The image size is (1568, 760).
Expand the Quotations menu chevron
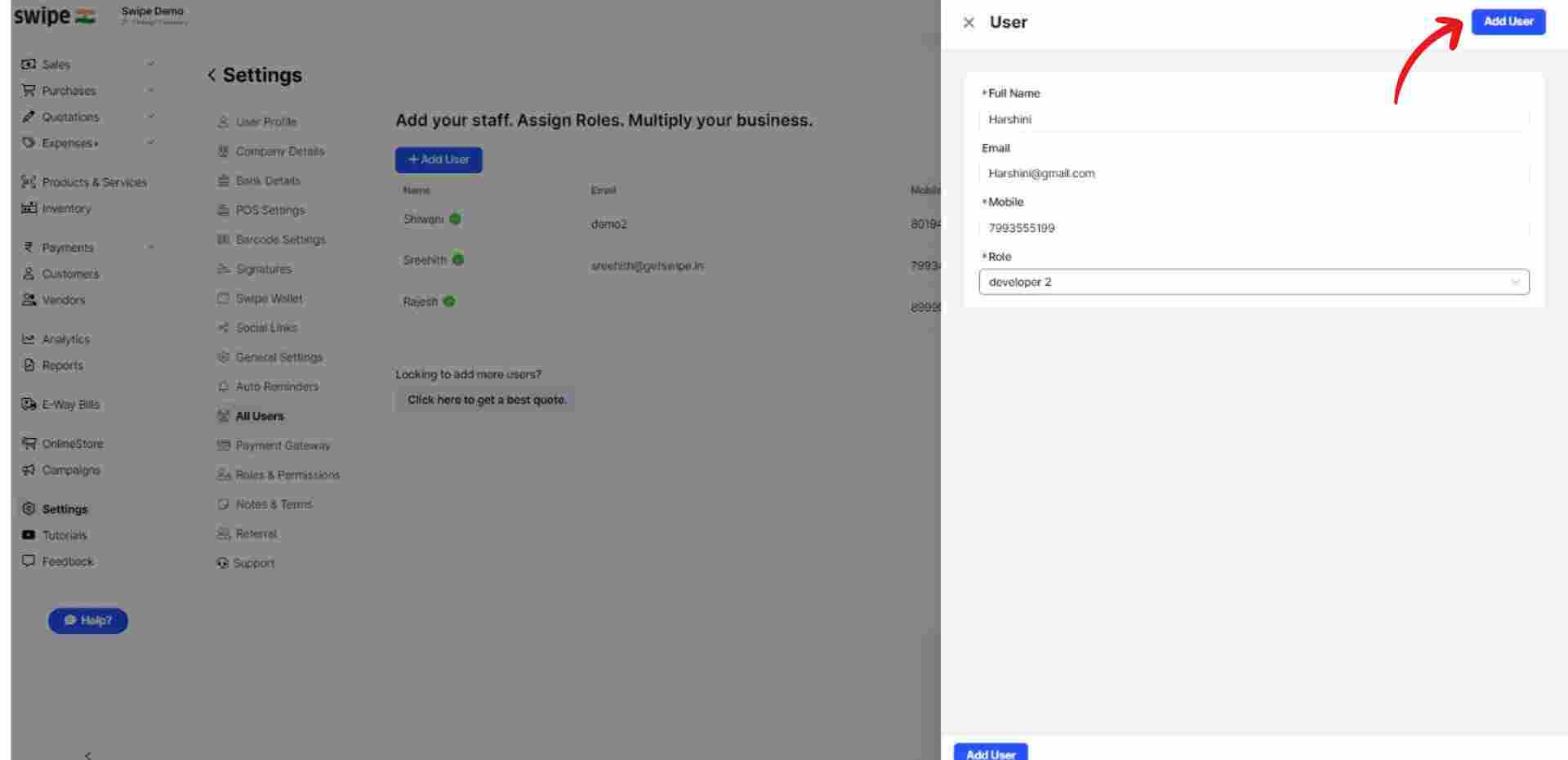coord(150,117)
